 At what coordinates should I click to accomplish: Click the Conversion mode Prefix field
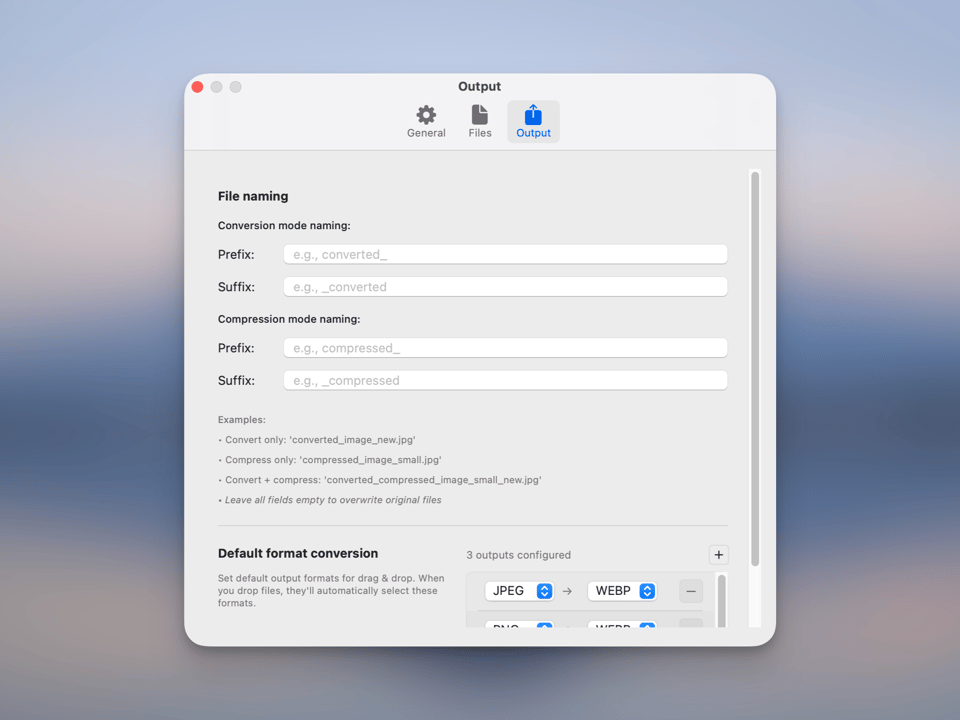point(505,255)
